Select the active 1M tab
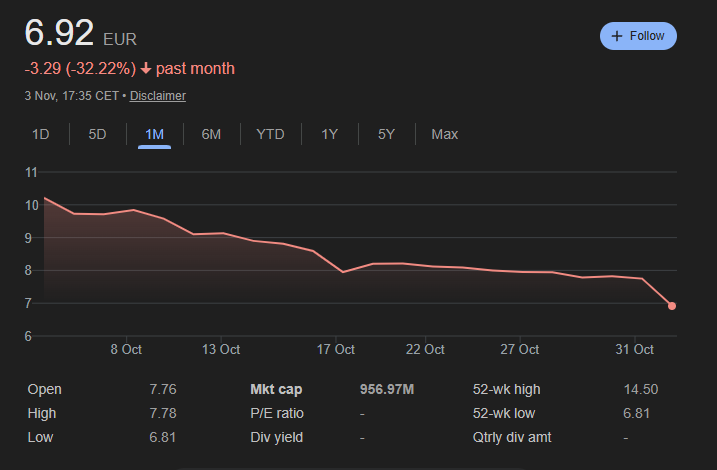 (154, 134)
